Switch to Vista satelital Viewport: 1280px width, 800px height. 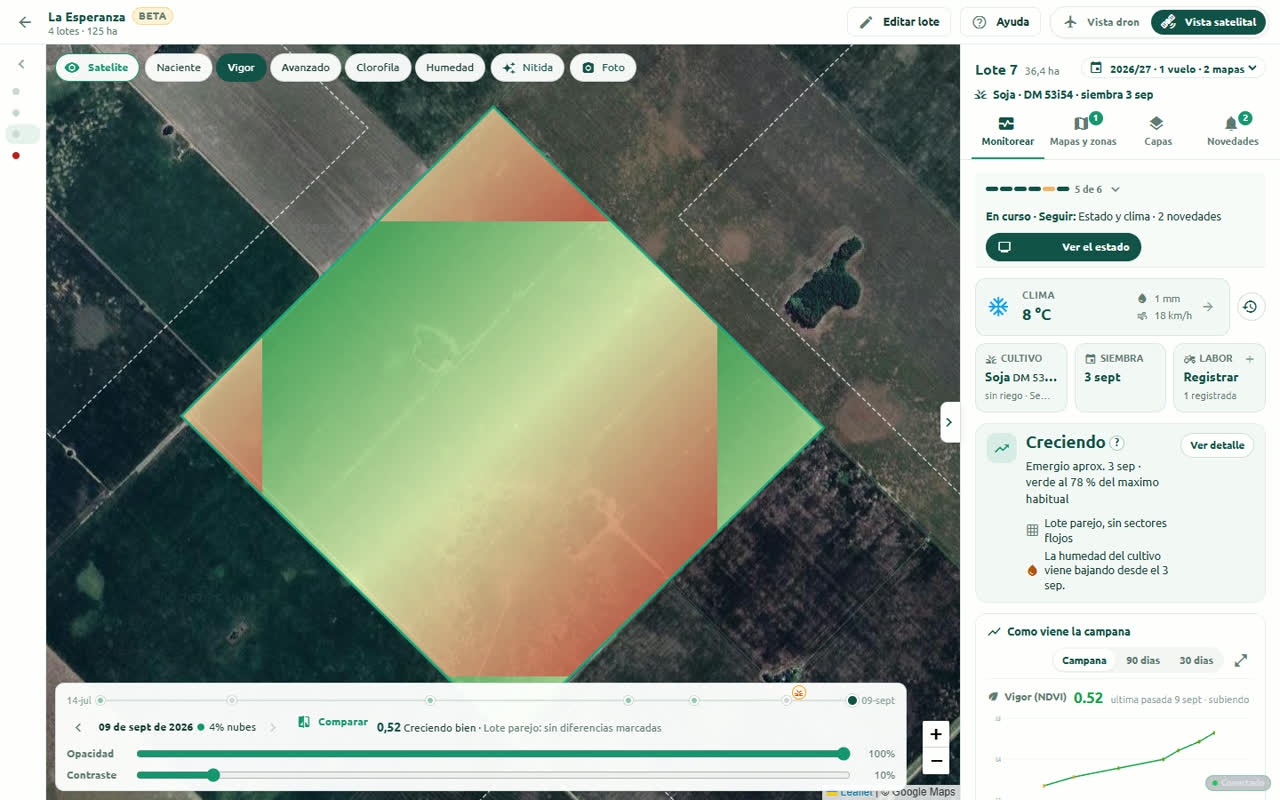click(x=1208, y=22)
